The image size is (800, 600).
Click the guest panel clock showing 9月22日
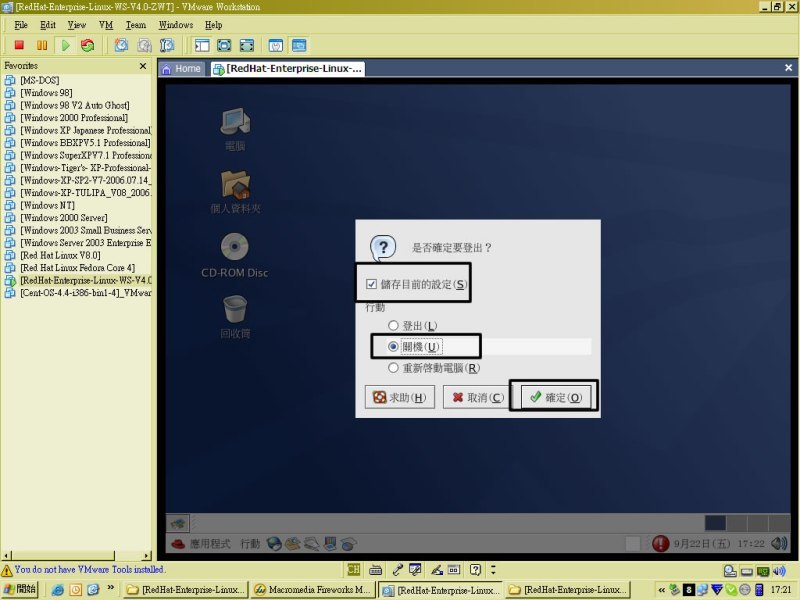tap(719, 544)
